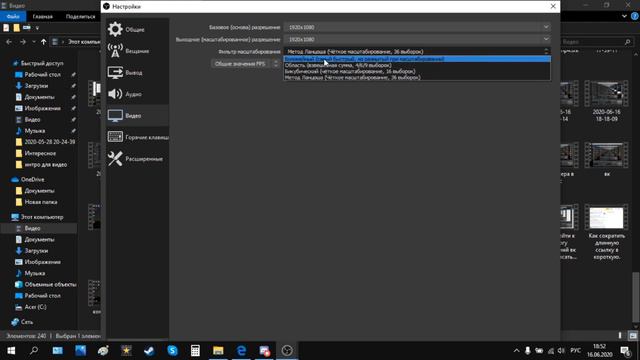The width and height of the screenshot is (640, 360).
Task: Select the Как сократить длинную ссылку file
Action: click(x=607, y=231)
